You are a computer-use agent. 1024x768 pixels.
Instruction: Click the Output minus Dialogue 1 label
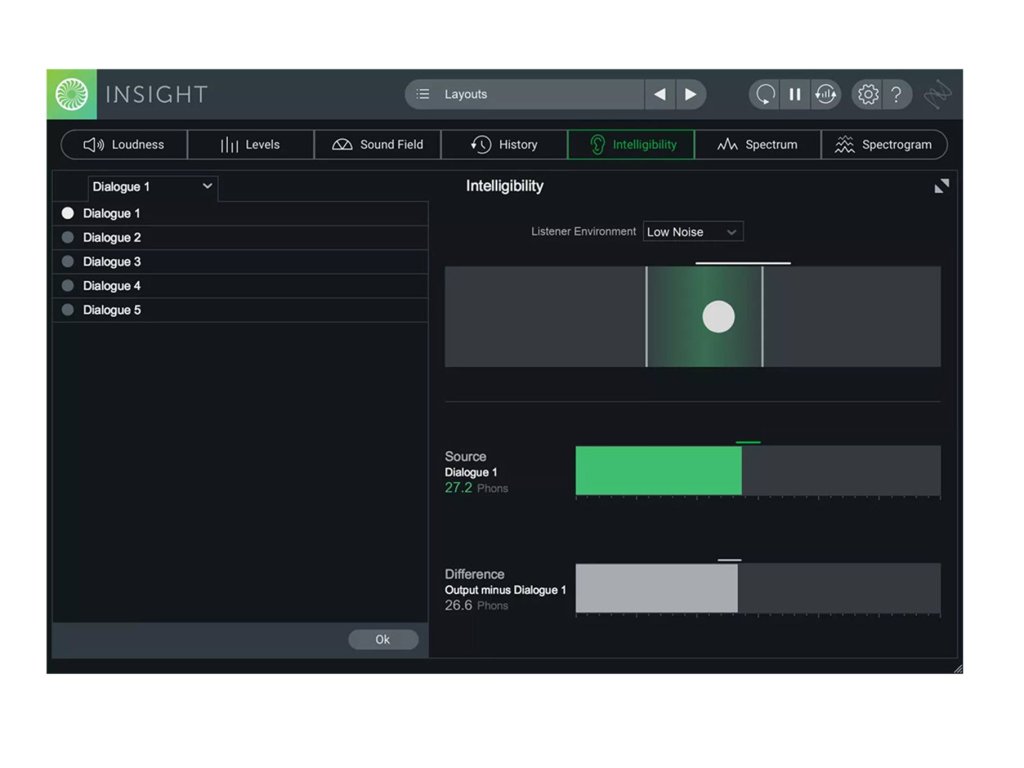pos(505,590)
